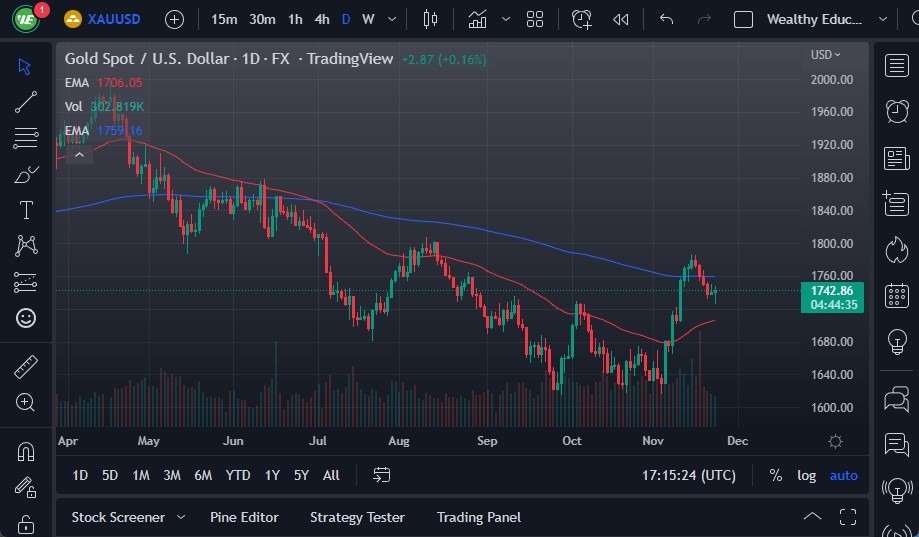Screen dimensions: 919x537
Task: Click the XAUUSD symbol search field
Action: [x=112, y=19]
